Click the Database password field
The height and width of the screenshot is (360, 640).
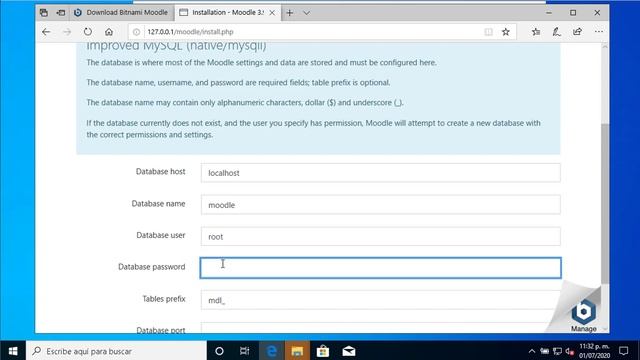(x=380, y=268)
